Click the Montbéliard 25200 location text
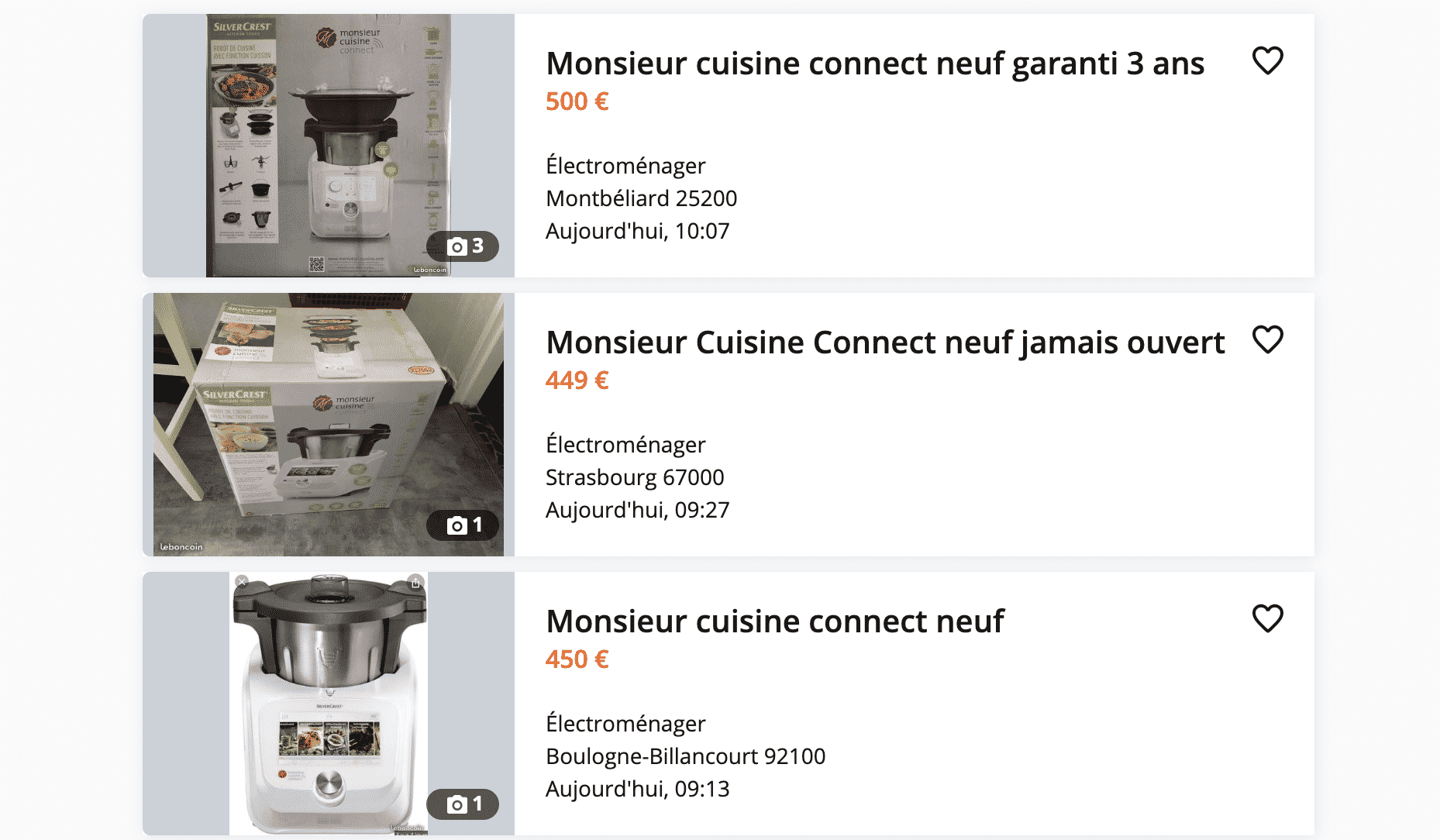Image resolution: width=1440 pixels, height=840 pixels. [x=642, y=198]
